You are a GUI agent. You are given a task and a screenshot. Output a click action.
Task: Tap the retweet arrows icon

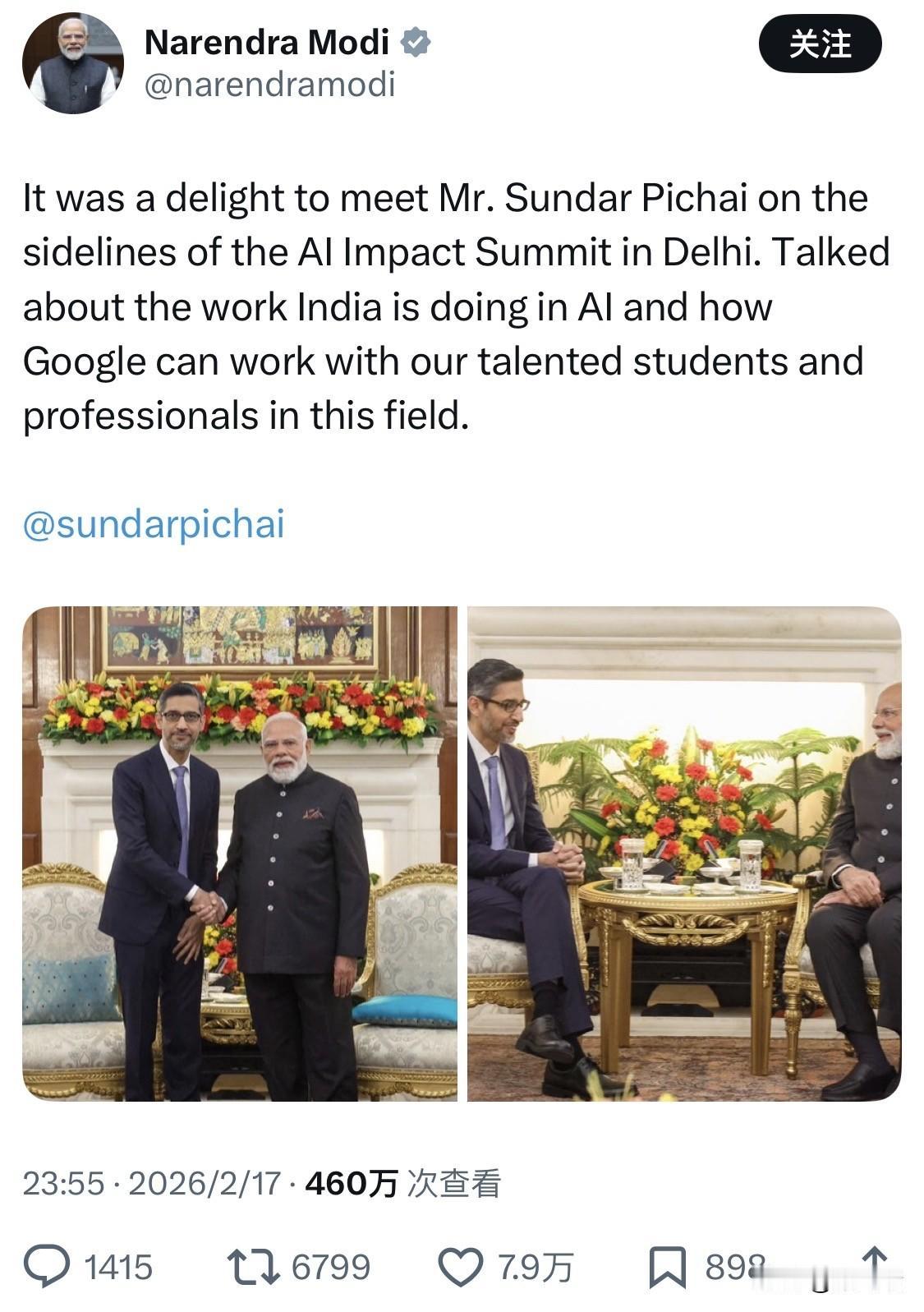[253, 1267]
